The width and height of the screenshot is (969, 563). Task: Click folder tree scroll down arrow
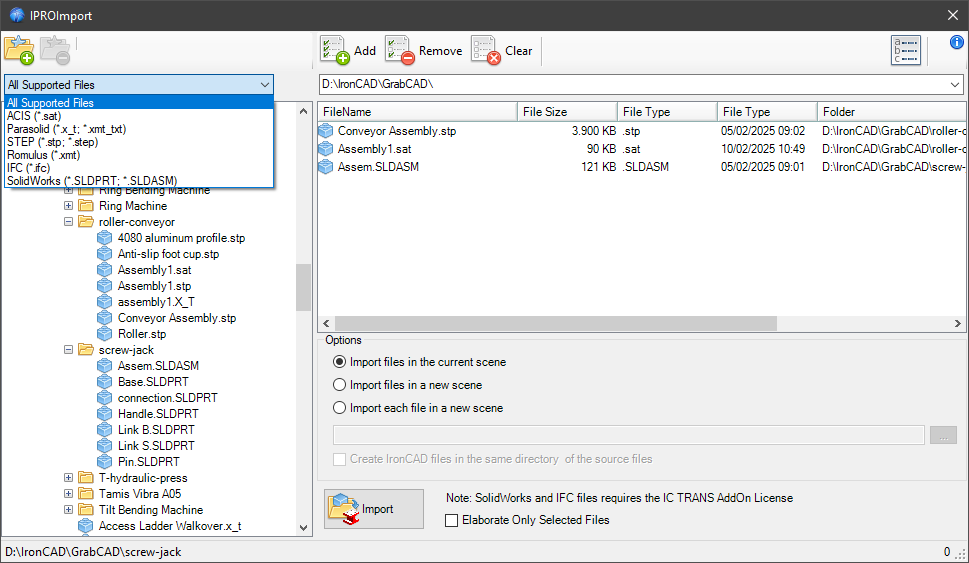point(303,528)
